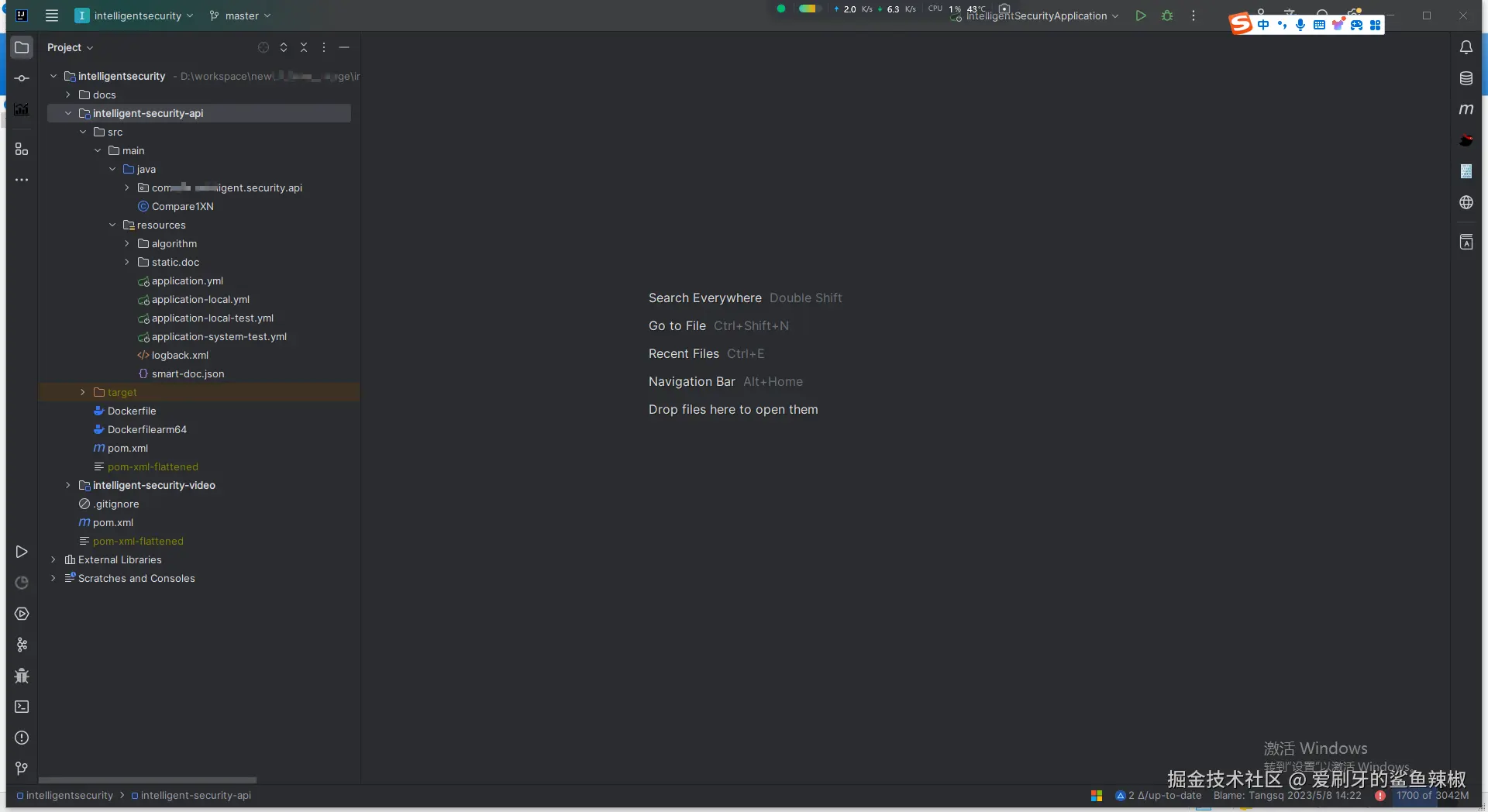1488x812 pixels.
Task: Expand Scratches and Consoles node
Action: coord(53,578)
